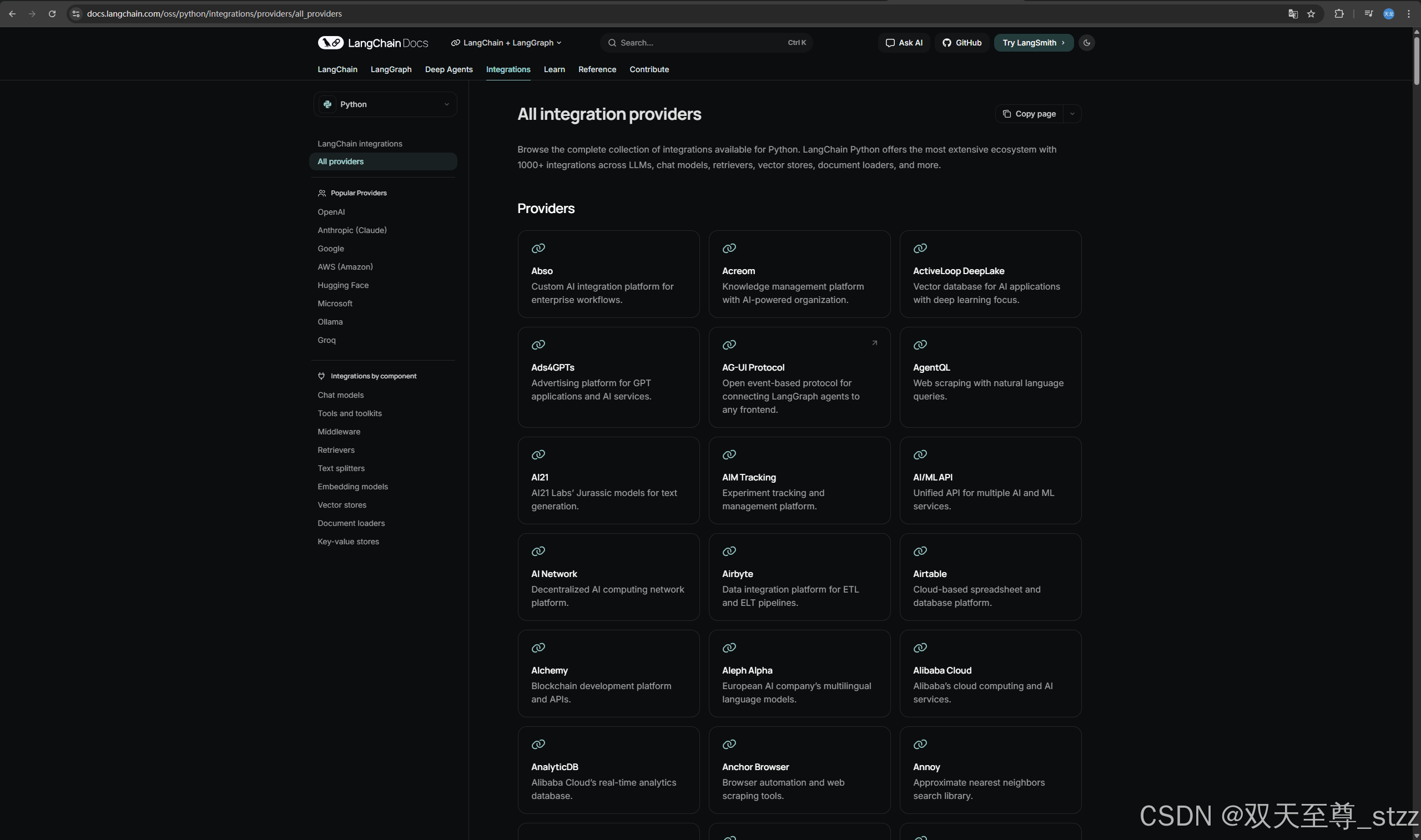Open the Deep Agents tab

pos(449,69)
